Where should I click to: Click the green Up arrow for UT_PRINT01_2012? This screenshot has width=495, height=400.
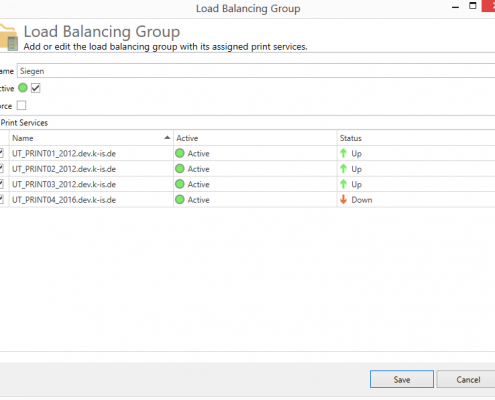coord(343,153)
